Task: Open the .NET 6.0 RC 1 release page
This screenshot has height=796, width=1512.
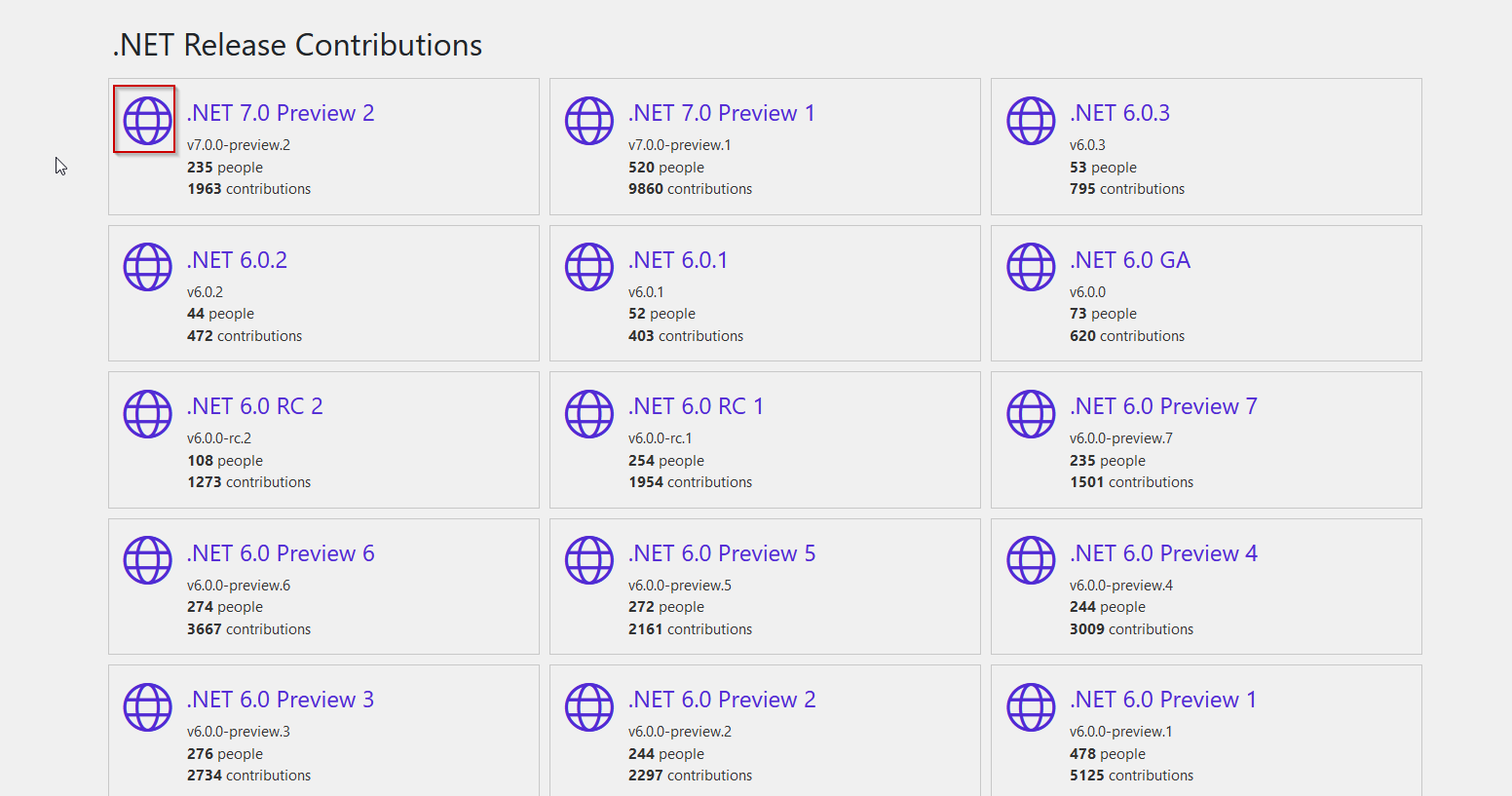Action: pos(696,405)
